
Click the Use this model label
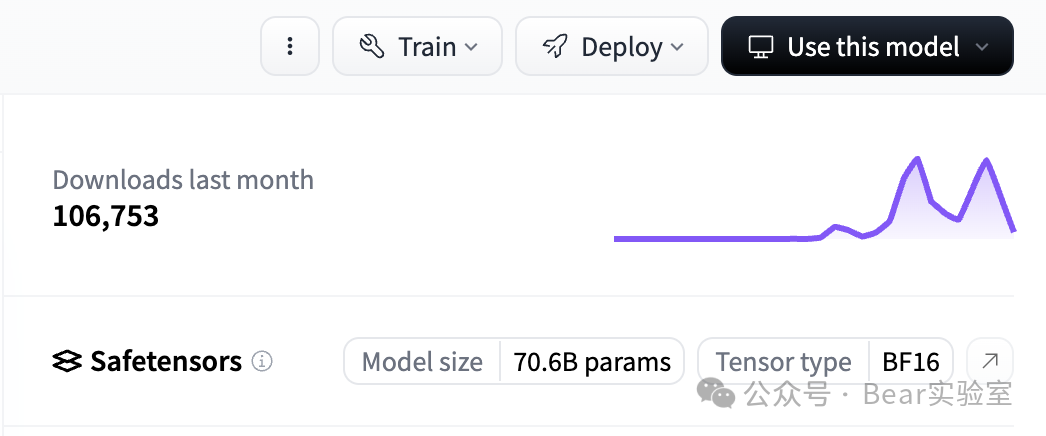(873, 47)
